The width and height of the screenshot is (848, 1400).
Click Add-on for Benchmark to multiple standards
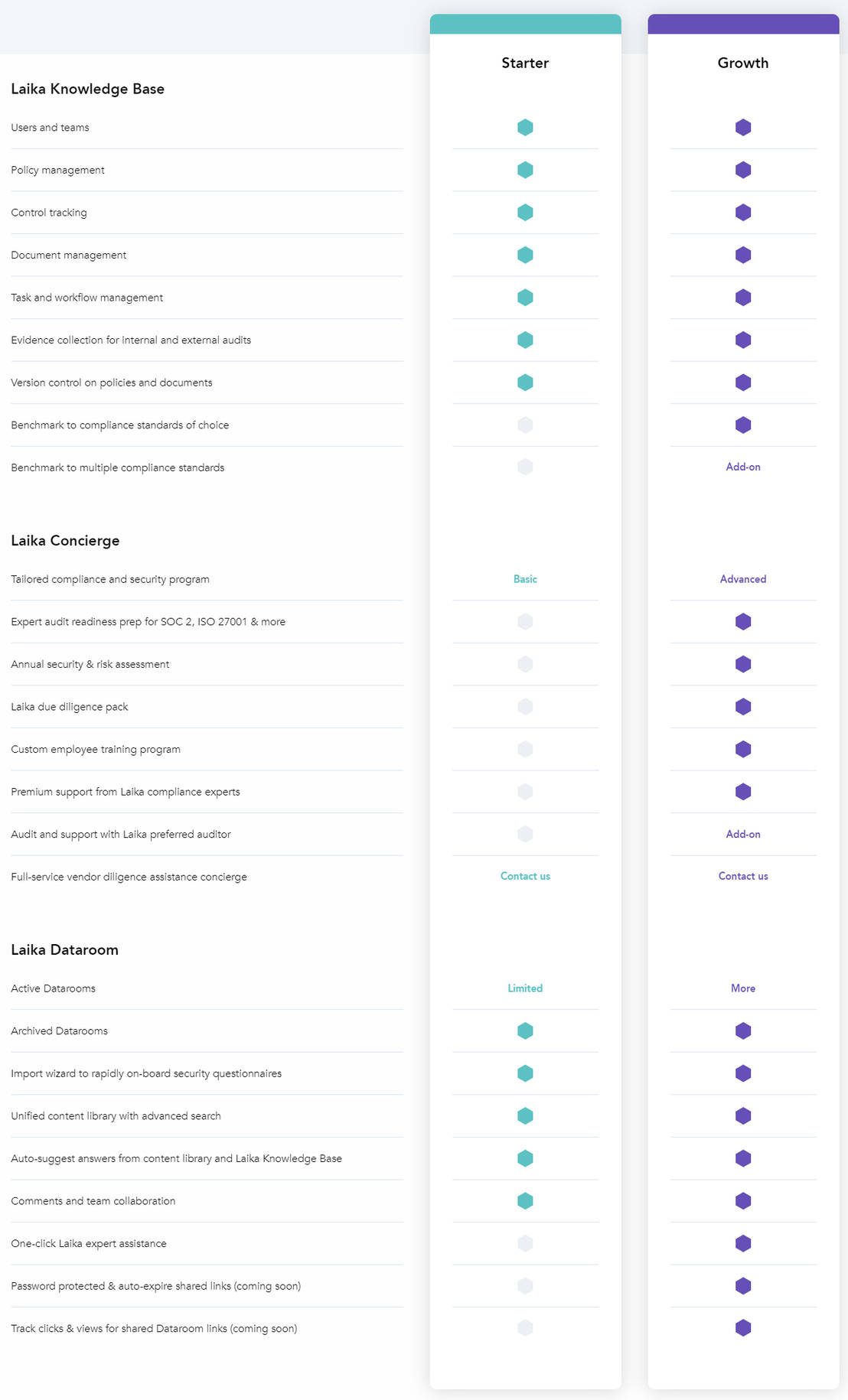click(x=743, y=467)
